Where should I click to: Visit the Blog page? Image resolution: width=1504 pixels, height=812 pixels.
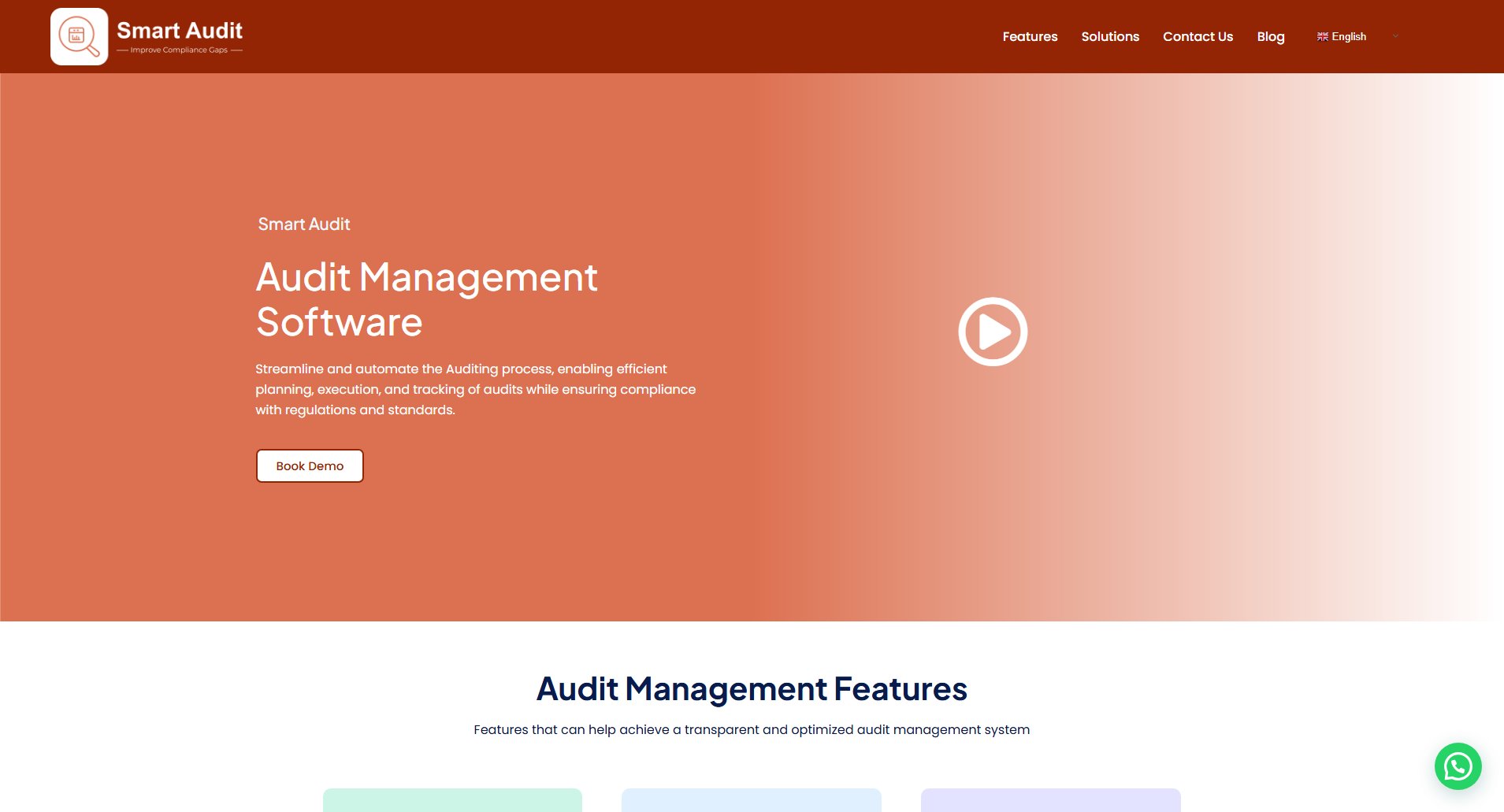[1270, 37]
